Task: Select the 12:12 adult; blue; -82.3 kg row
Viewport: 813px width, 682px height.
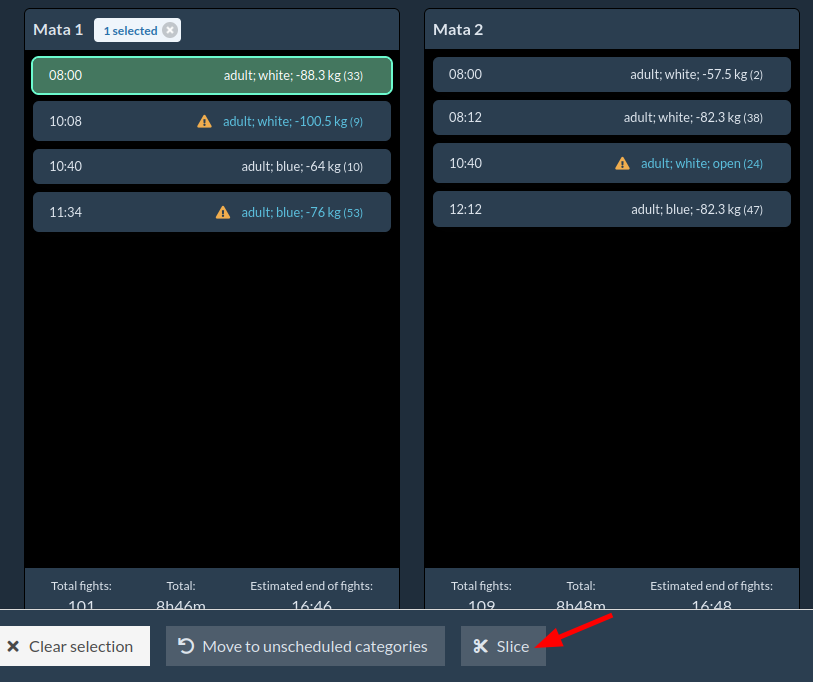Action: coord(611,209)
